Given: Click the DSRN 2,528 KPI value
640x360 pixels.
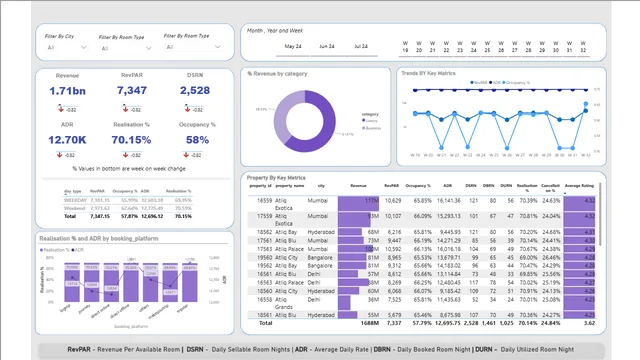Looking at the screenshot, I should (x=195, y=91).
